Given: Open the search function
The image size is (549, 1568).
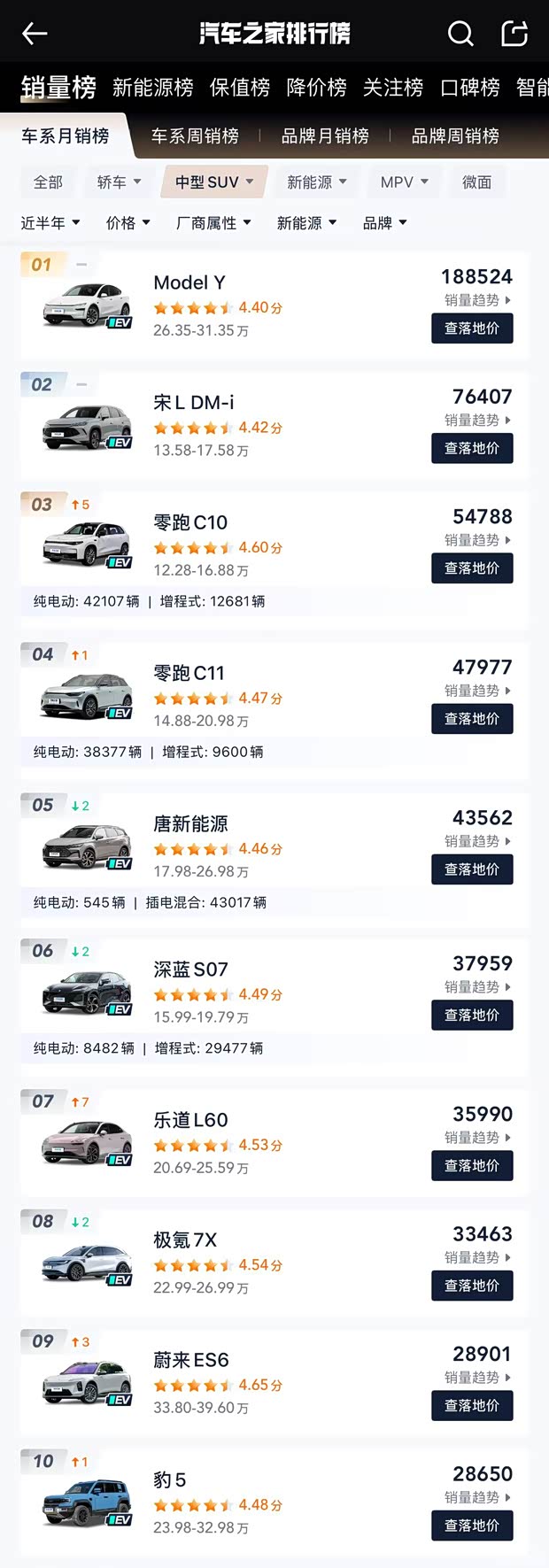Looking at the screenshot, I should 460,33.
